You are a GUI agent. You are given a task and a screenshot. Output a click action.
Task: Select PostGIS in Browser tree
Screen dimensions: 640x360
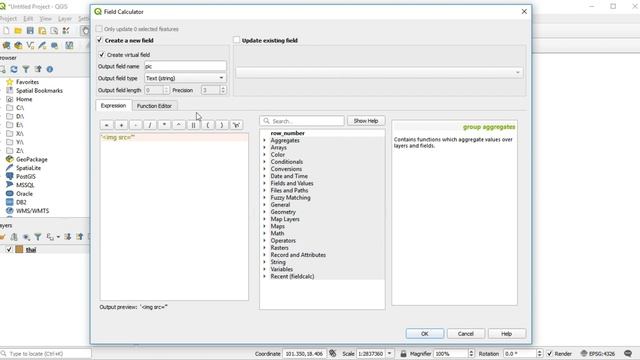[x=26, y=176]
